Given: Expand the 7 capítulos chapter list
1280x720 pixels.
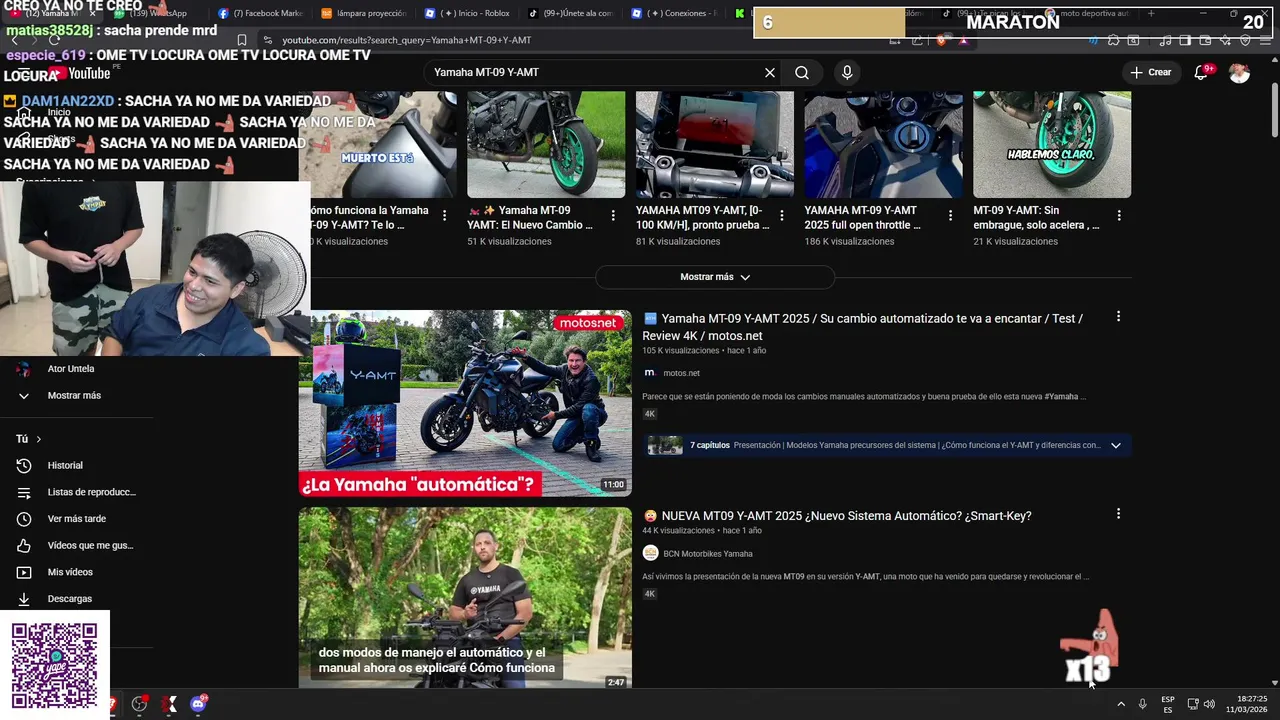Looking at the screenshot, I should 1116,445.
